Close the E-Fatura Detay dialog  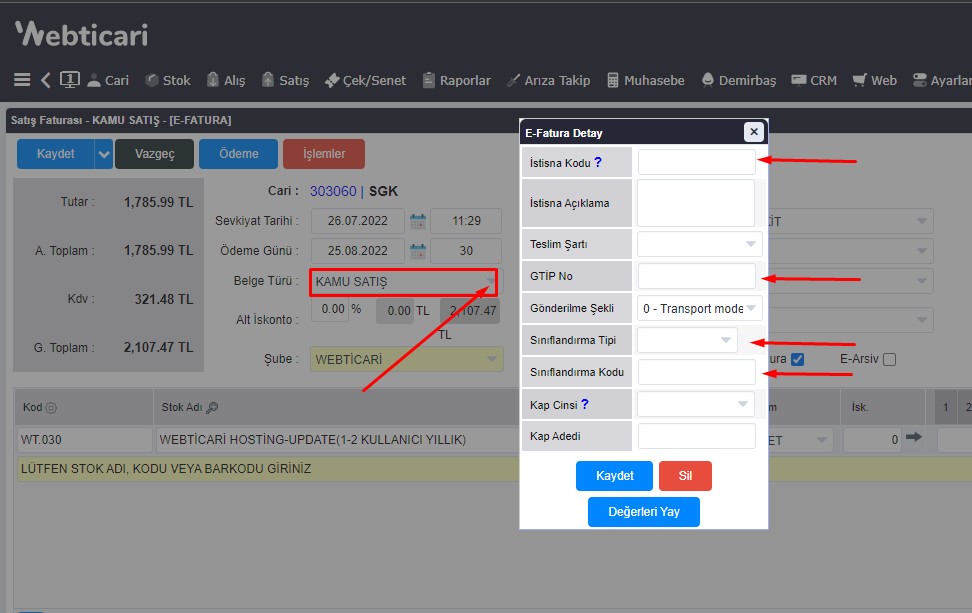[754, 132]
